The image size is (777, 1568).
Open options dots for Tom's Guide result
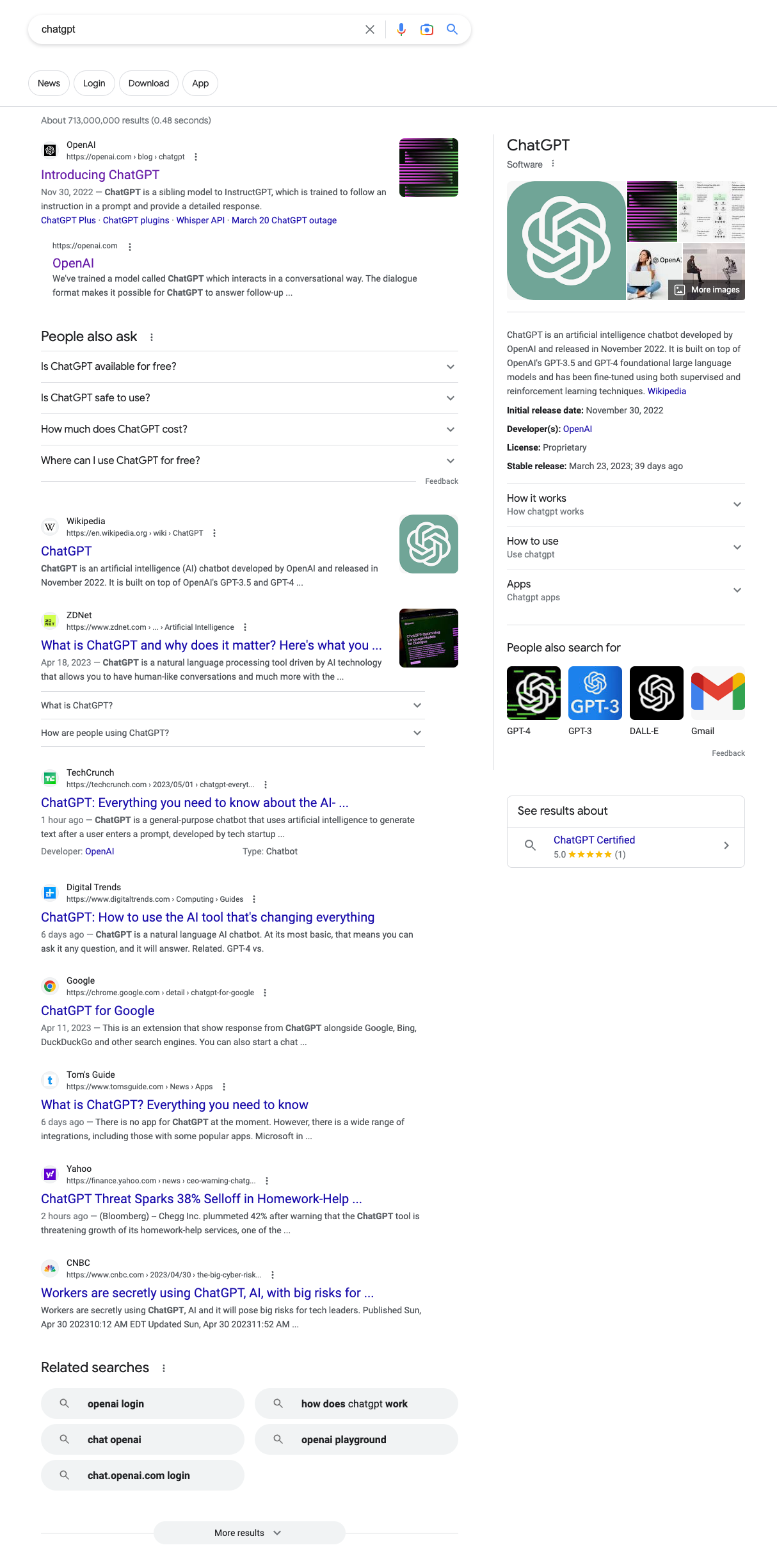(x=224, y=1087)
